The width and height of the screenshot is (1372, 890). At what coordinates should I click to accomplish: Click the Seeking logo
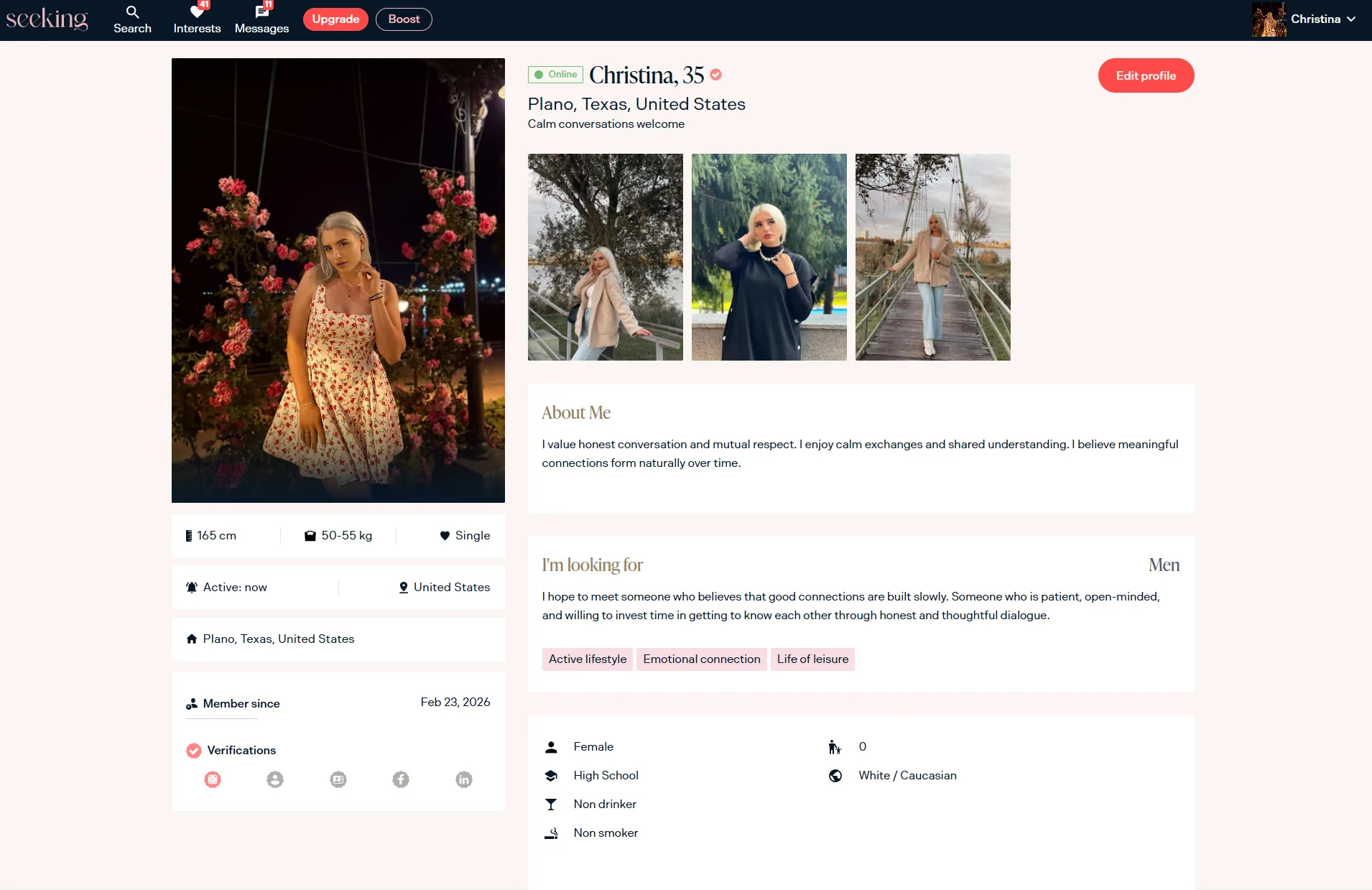47,19
